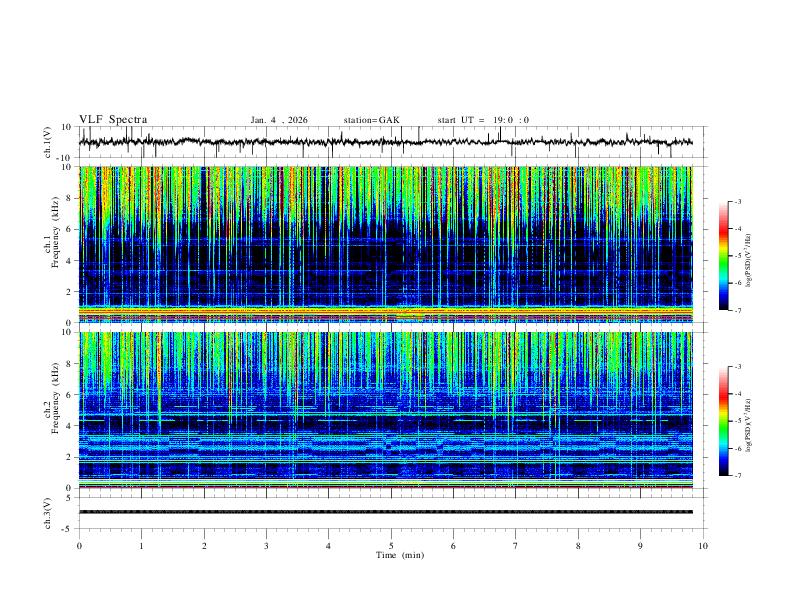Click the "VLF Spectra" title text
Screen dimensions: 792x612
point(113,120)
